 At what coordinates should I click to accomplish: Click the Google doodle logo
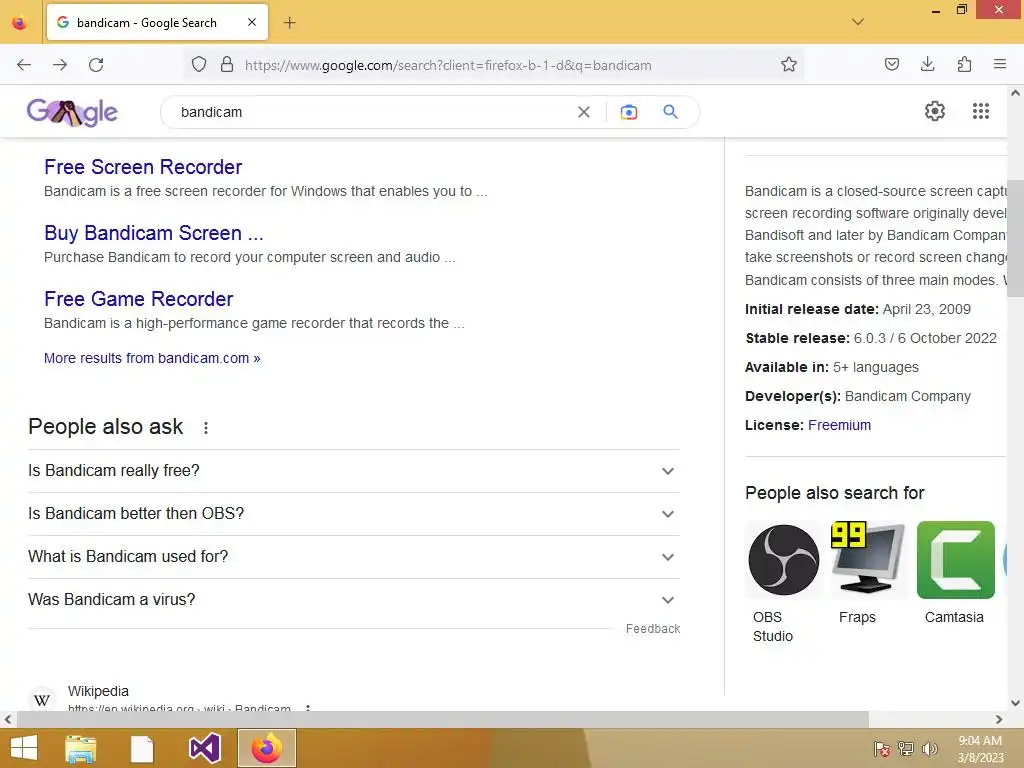click(x=72, y=112)
